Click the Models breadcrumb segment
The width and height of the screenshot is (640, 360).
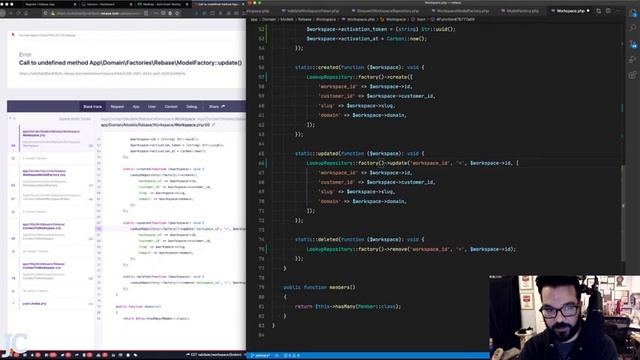tap(287, 19)
